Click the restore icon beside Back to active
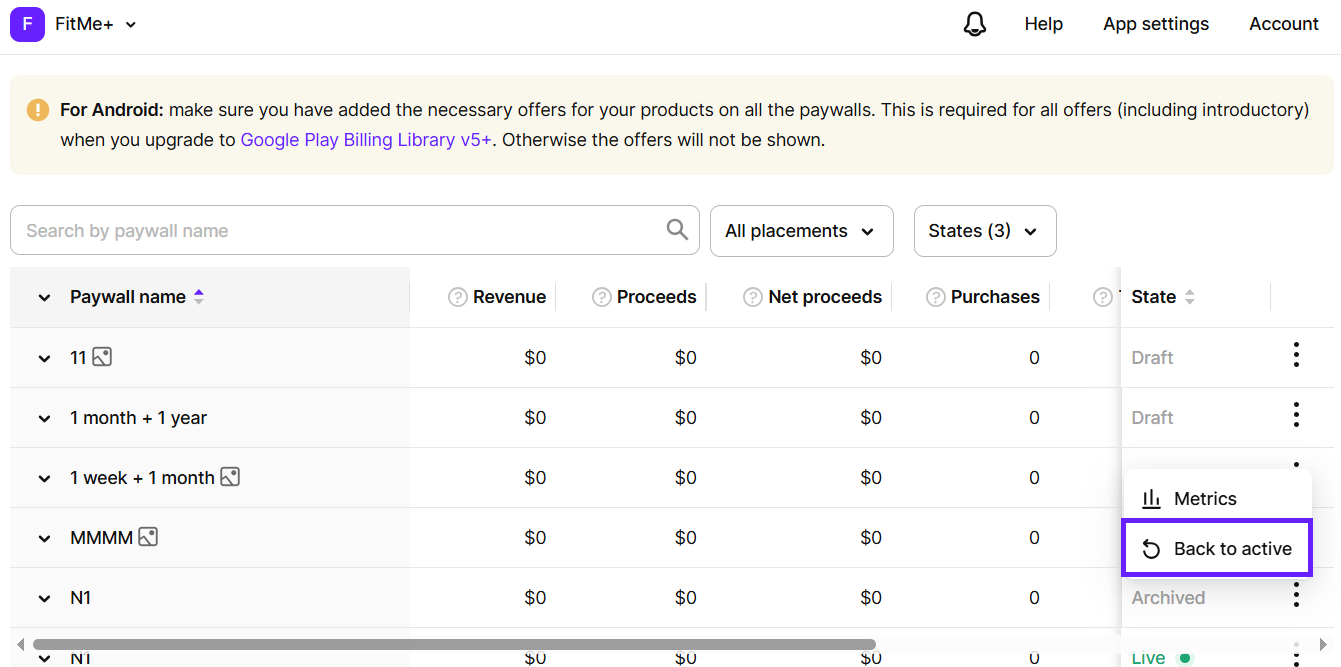The width and height of the screenshot is (1341, 667). (1152, 548)
